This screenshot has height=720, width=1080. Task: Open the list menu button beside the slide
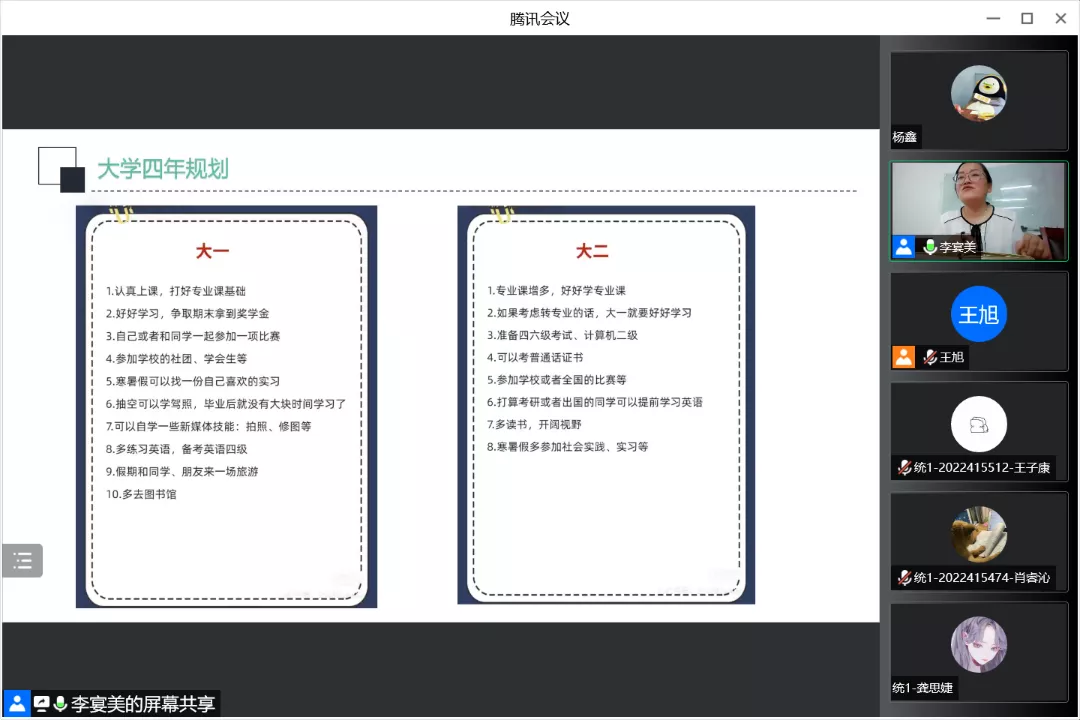(x=22, y=561)
